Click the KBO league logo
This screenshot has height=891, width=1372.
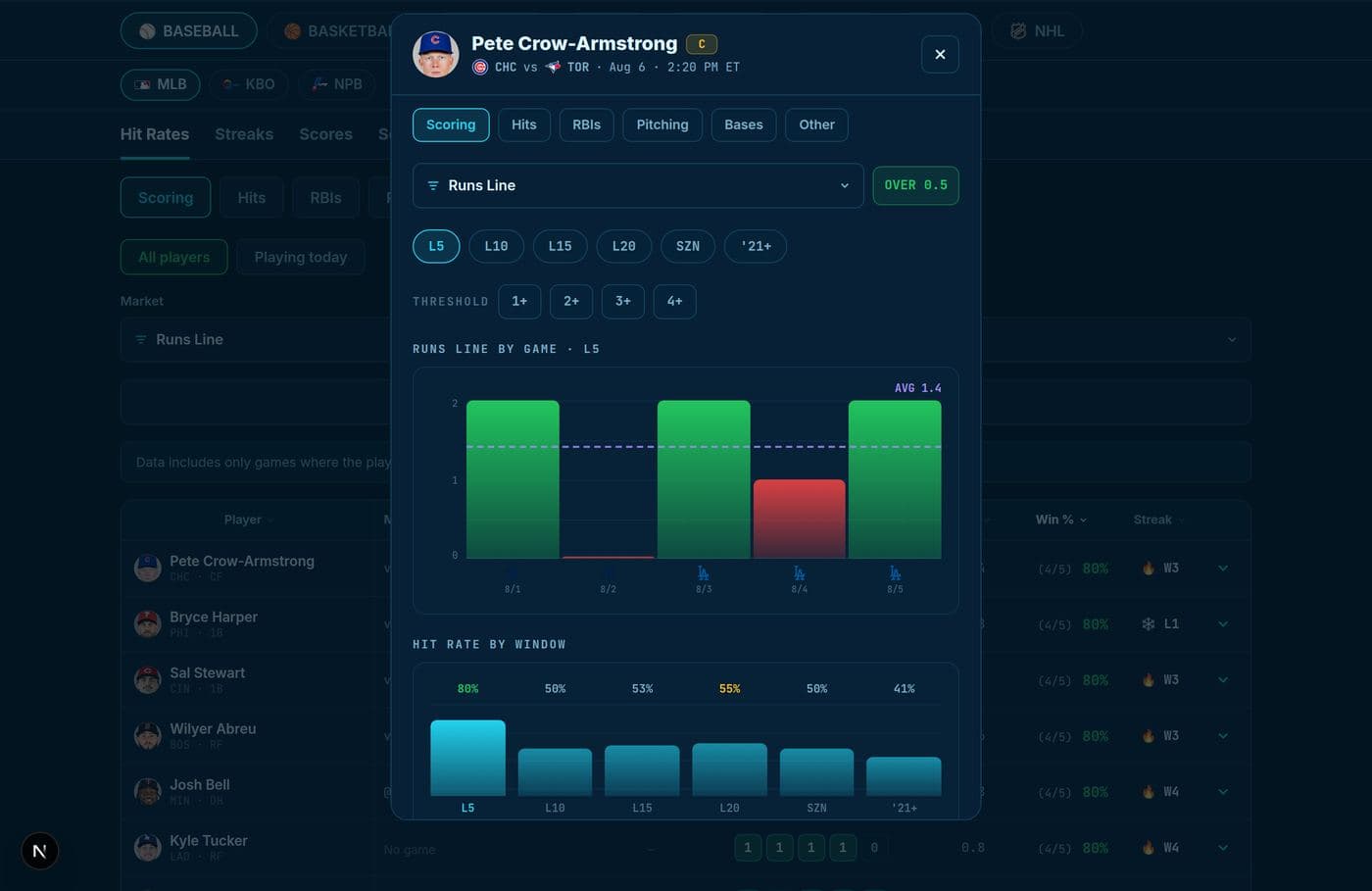[x=229, y=84]
